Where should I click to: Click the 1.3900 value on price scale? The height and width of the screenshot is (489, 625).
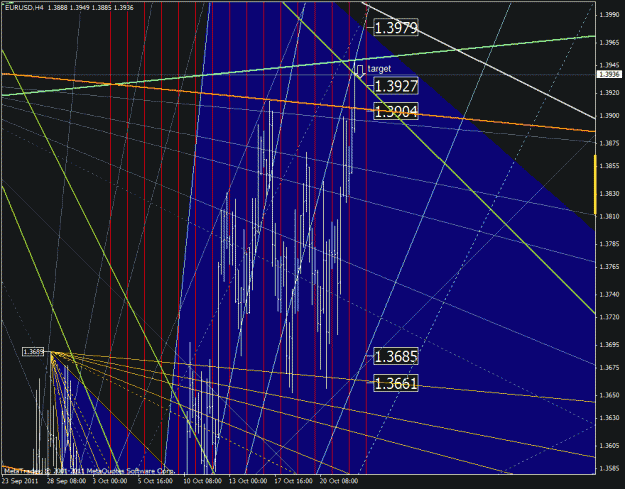click(609, 116)
